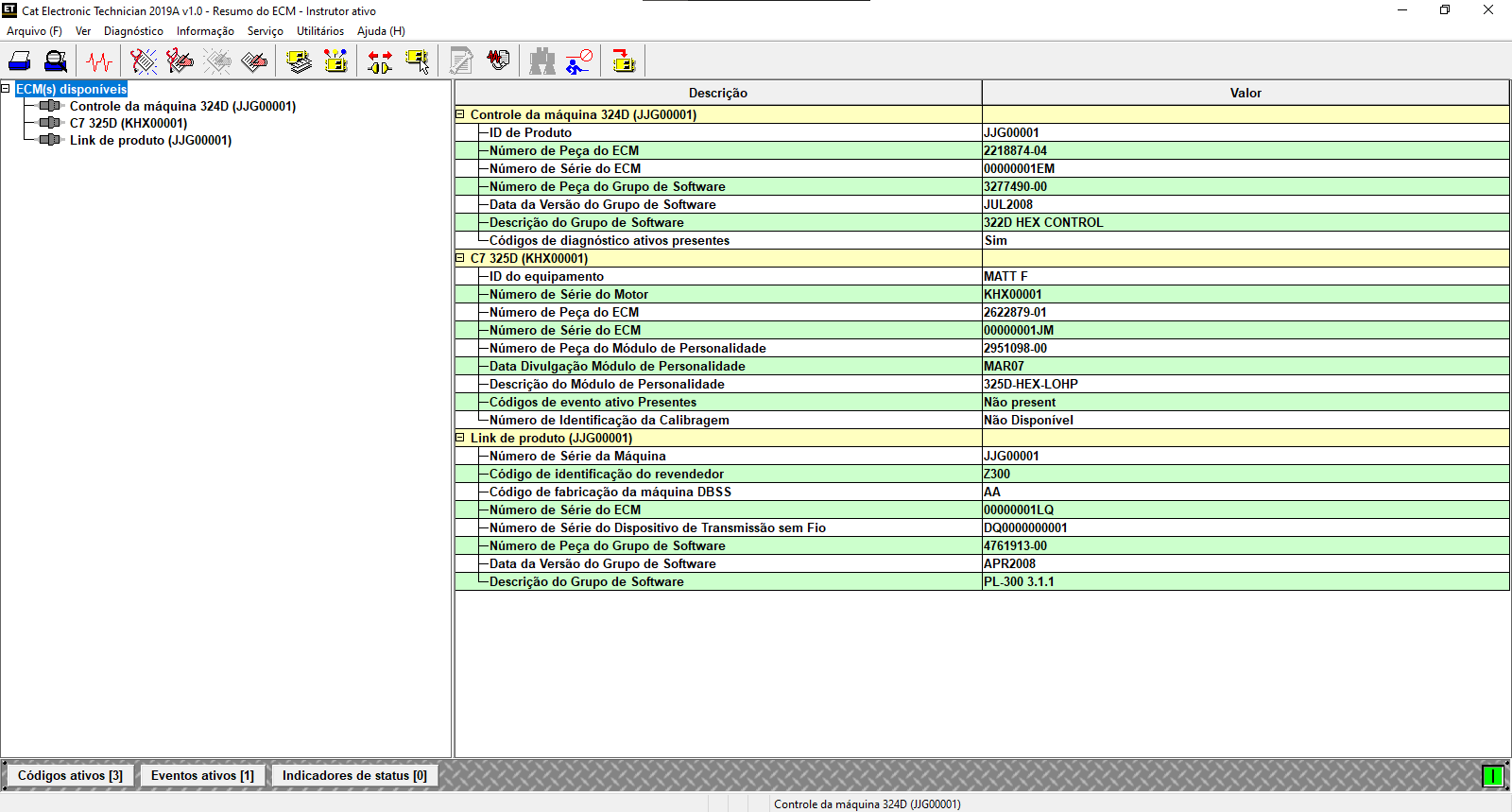Open Print Preview from the toolbar
Image resolution: width=1512 pixels, height=812 pixels.
pyautogui.click(x=56, y=61)
